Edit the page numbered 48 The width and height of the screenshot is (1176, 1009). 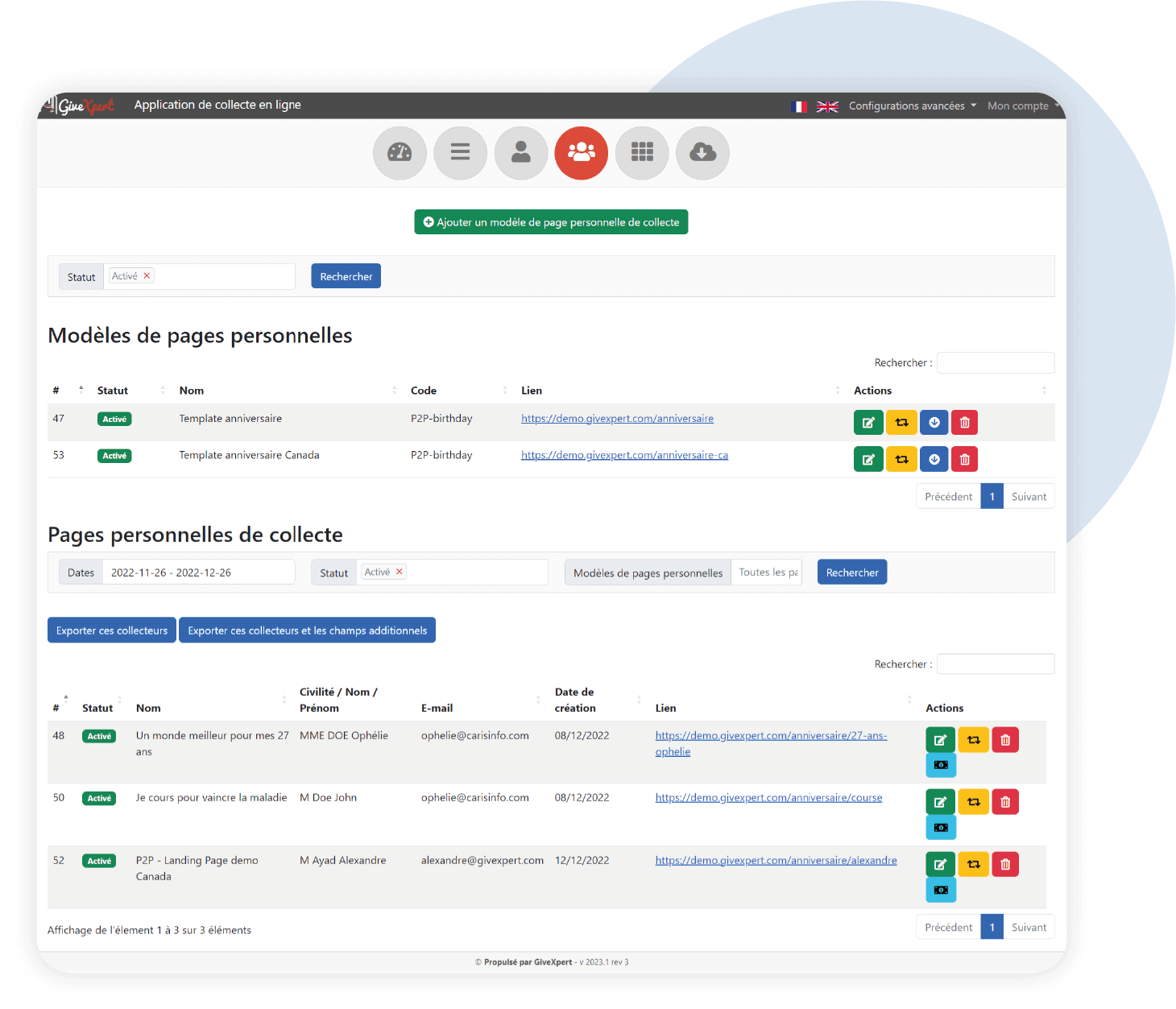click(940, 739)
